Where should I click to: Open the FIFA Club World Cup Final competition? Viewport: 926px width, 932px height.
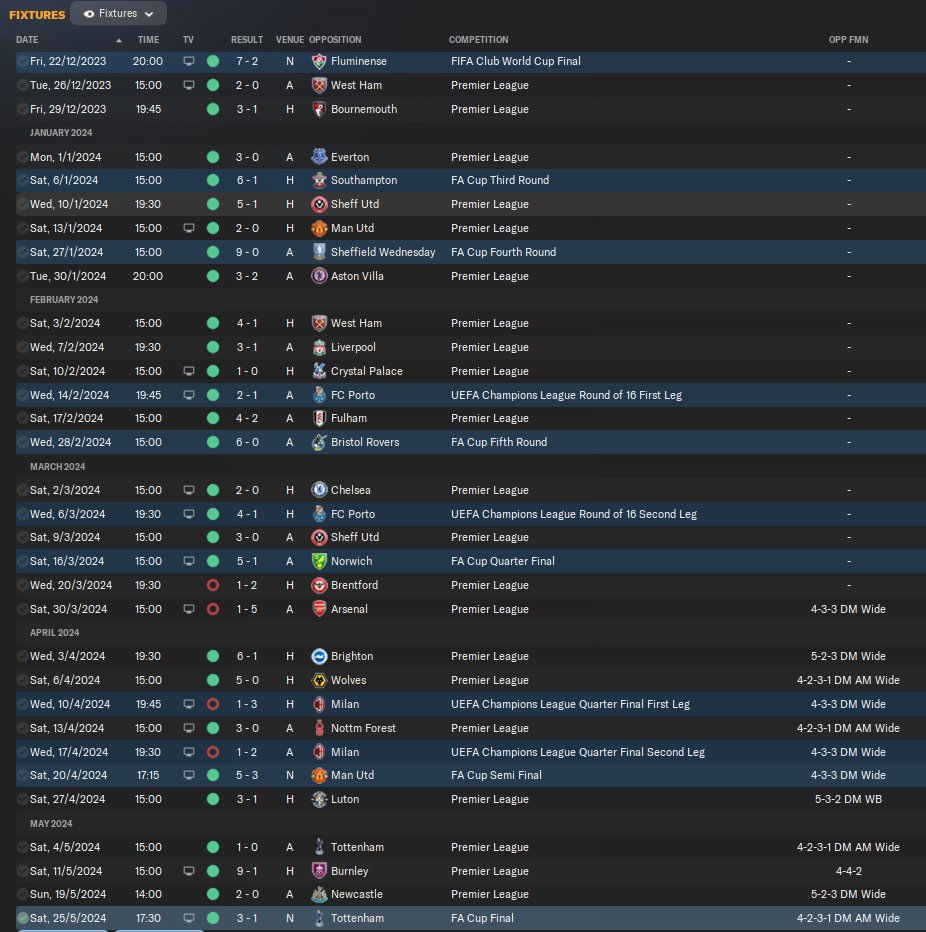coord(516,61)
